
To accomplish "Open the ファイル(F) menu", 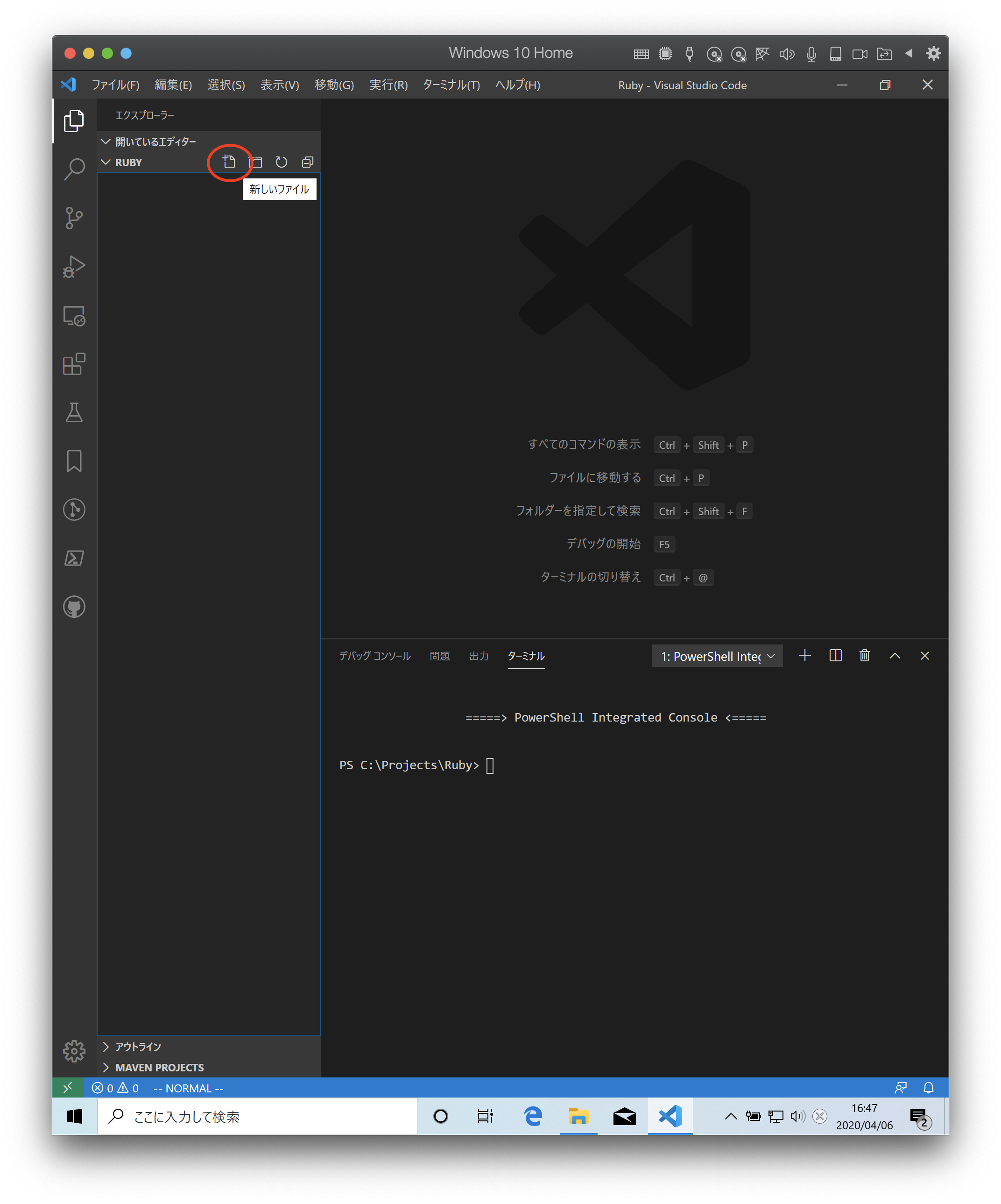I will (116, 85).
